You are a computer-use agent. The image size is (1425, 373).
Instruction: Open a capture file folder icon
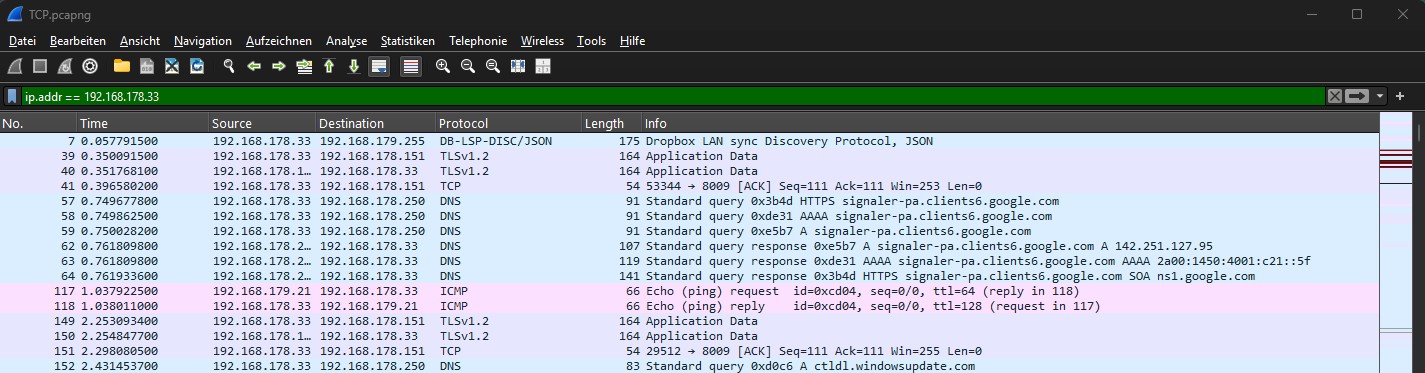(122, 66)
